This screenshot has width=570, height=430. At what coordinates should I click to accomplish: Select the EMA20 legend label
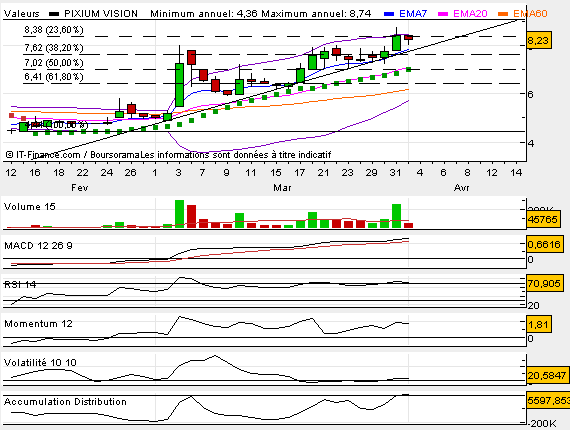pos(470,14)
